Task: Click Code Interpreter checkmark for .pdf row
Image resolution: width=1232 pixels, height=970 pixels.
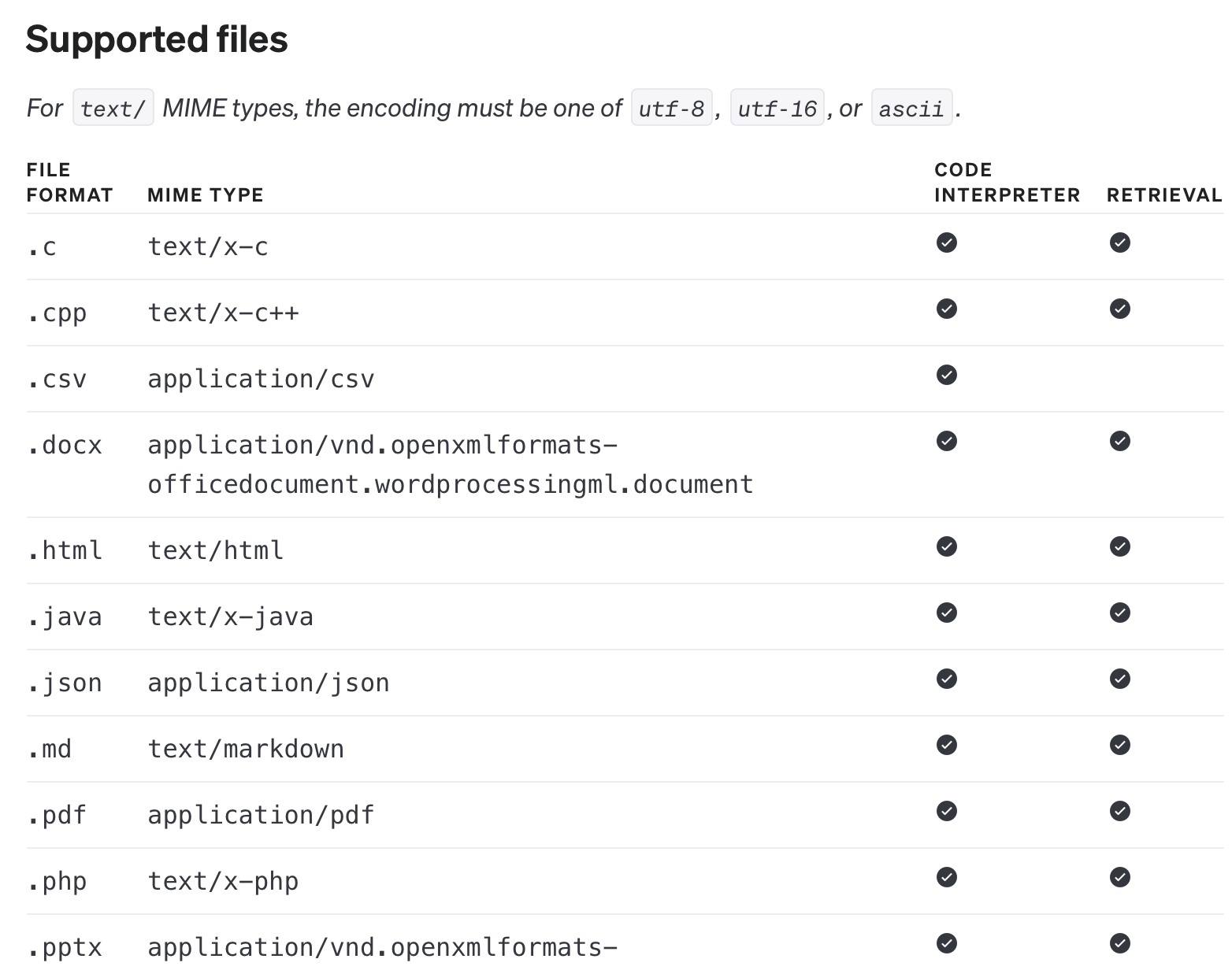Action: (947, 811)
